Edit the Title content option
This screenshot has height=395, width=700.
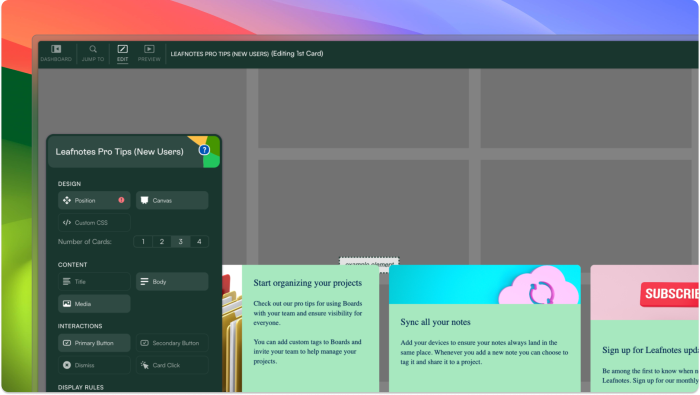(x=94, y=282)
